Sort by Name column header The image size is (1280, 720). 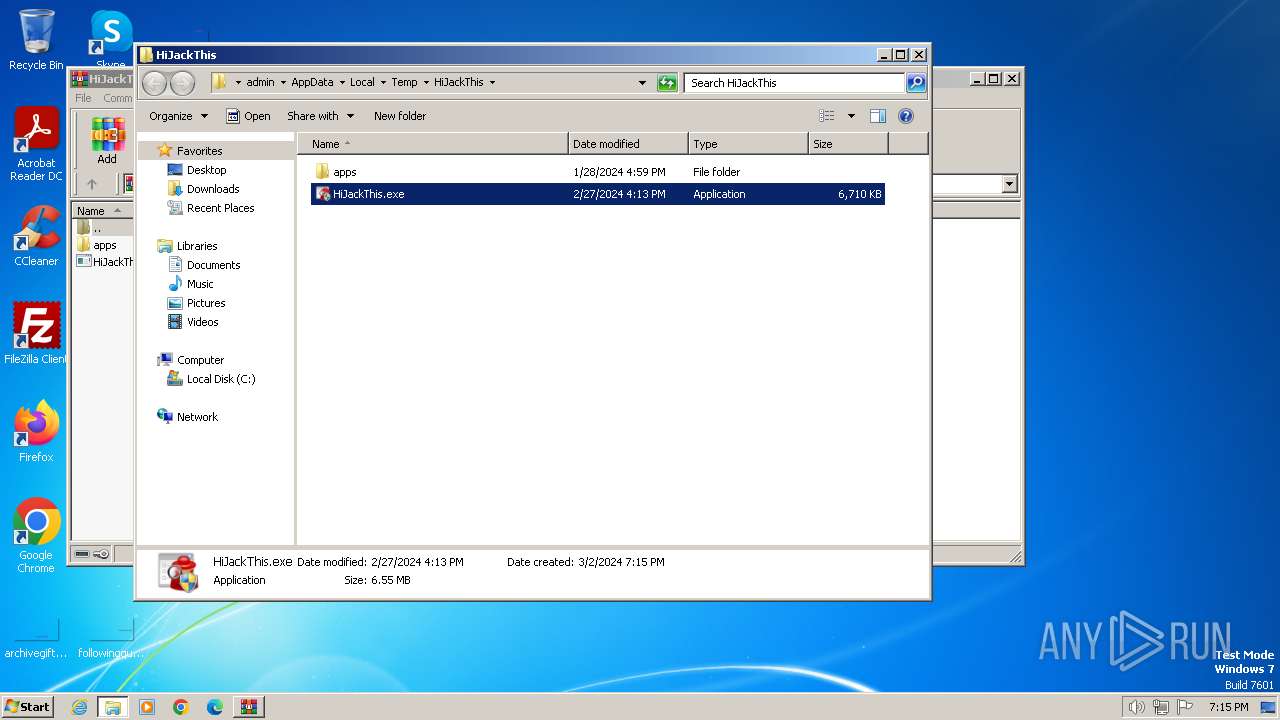pos(432,144)
